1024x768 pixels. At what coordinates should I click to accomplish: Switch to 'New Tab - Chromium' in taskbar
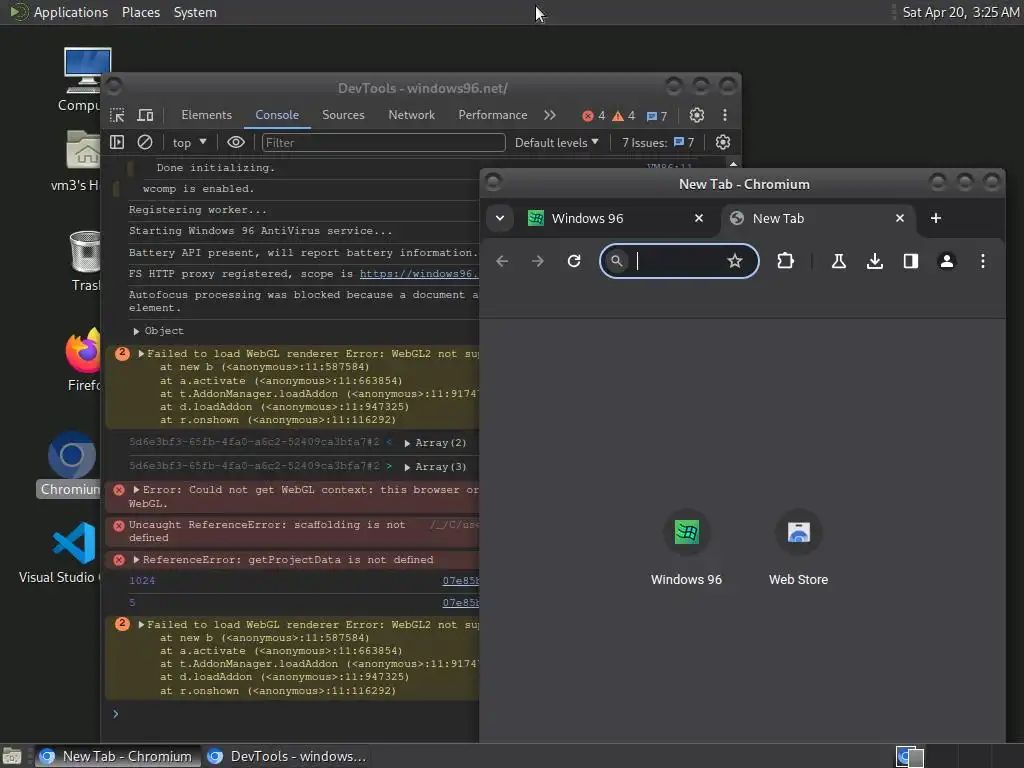[118, 756]
